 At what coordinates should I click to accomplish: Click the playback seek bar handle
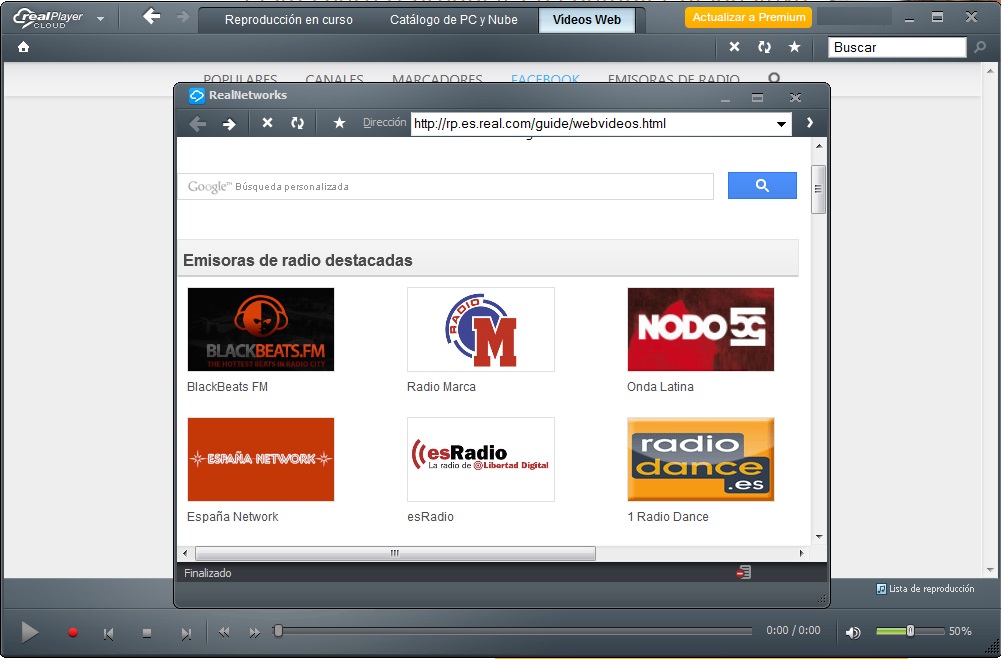pyautogui.click(x=278, y=631)
